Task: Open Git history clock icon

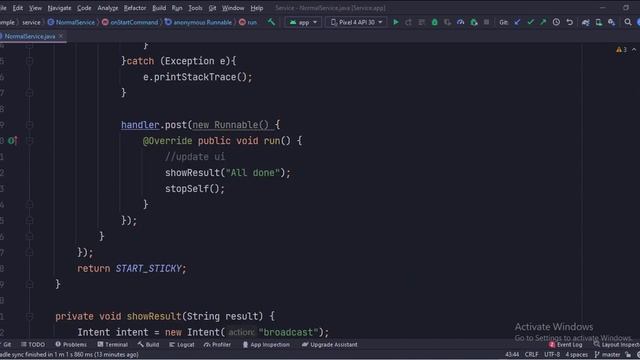Action: [556, 22]
